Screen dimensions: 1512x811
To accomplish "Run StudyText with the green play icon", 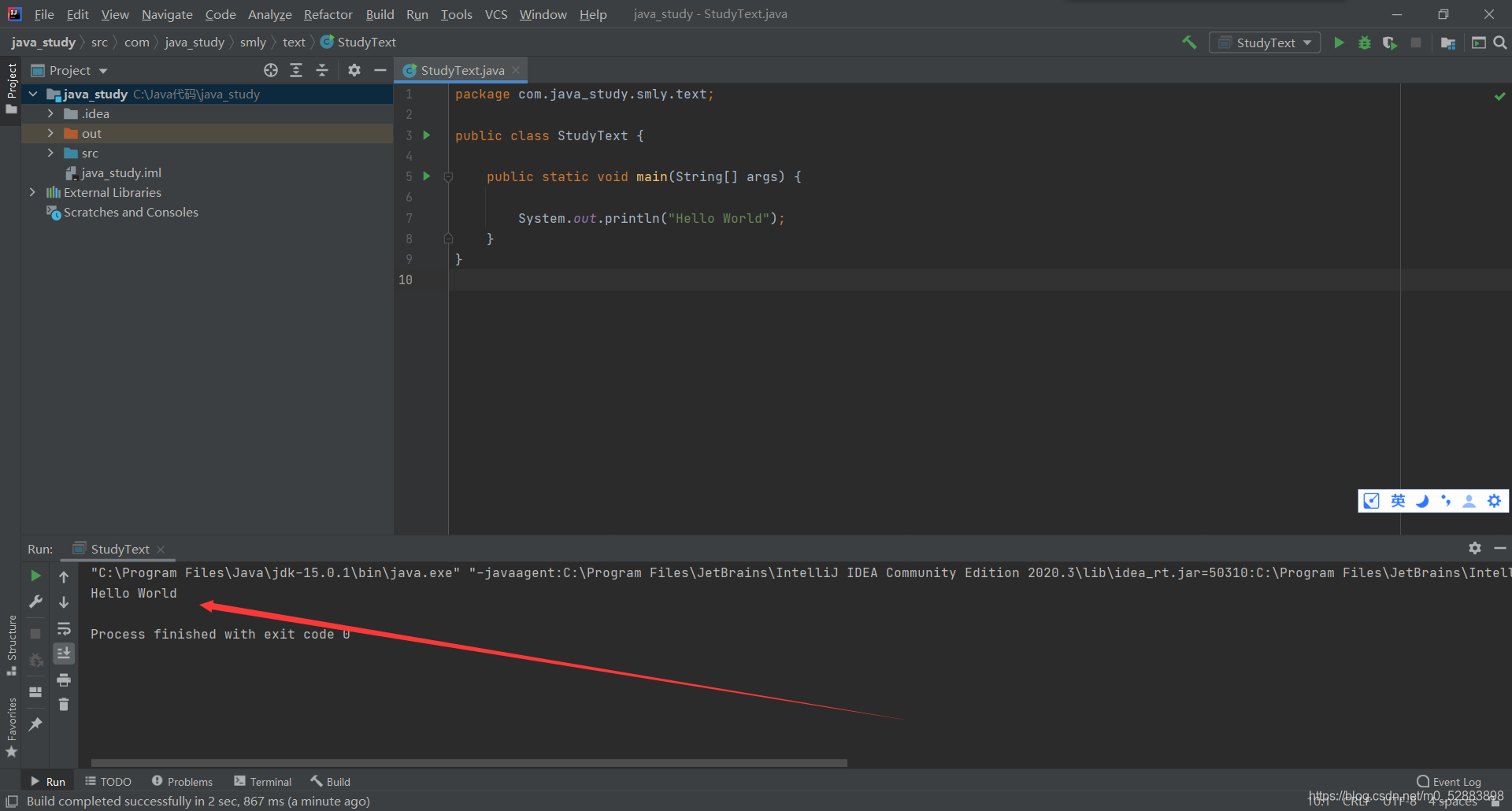I will tap(1339, 43).
